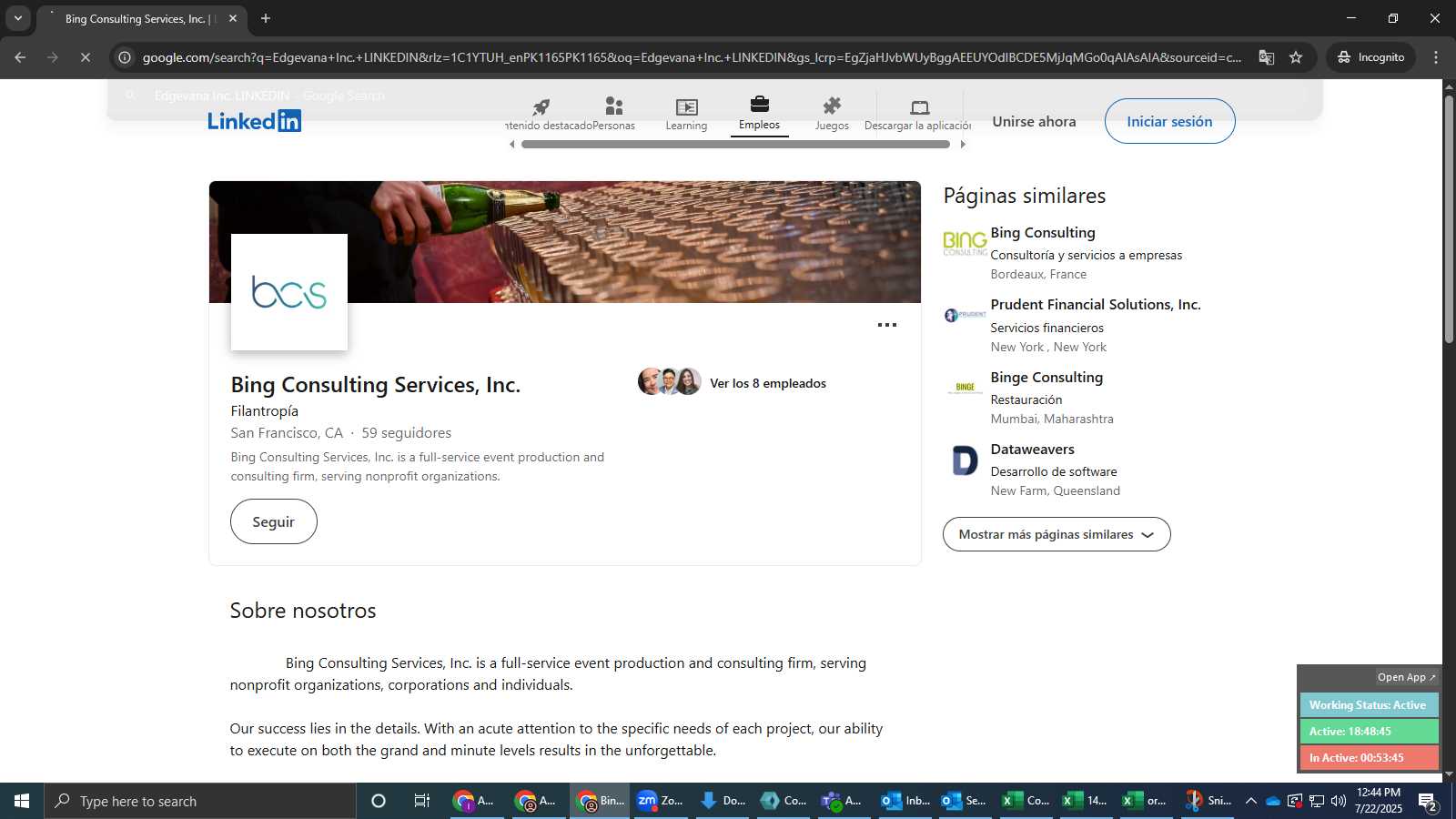Click the Dataweavers D logo

point(965,460)
